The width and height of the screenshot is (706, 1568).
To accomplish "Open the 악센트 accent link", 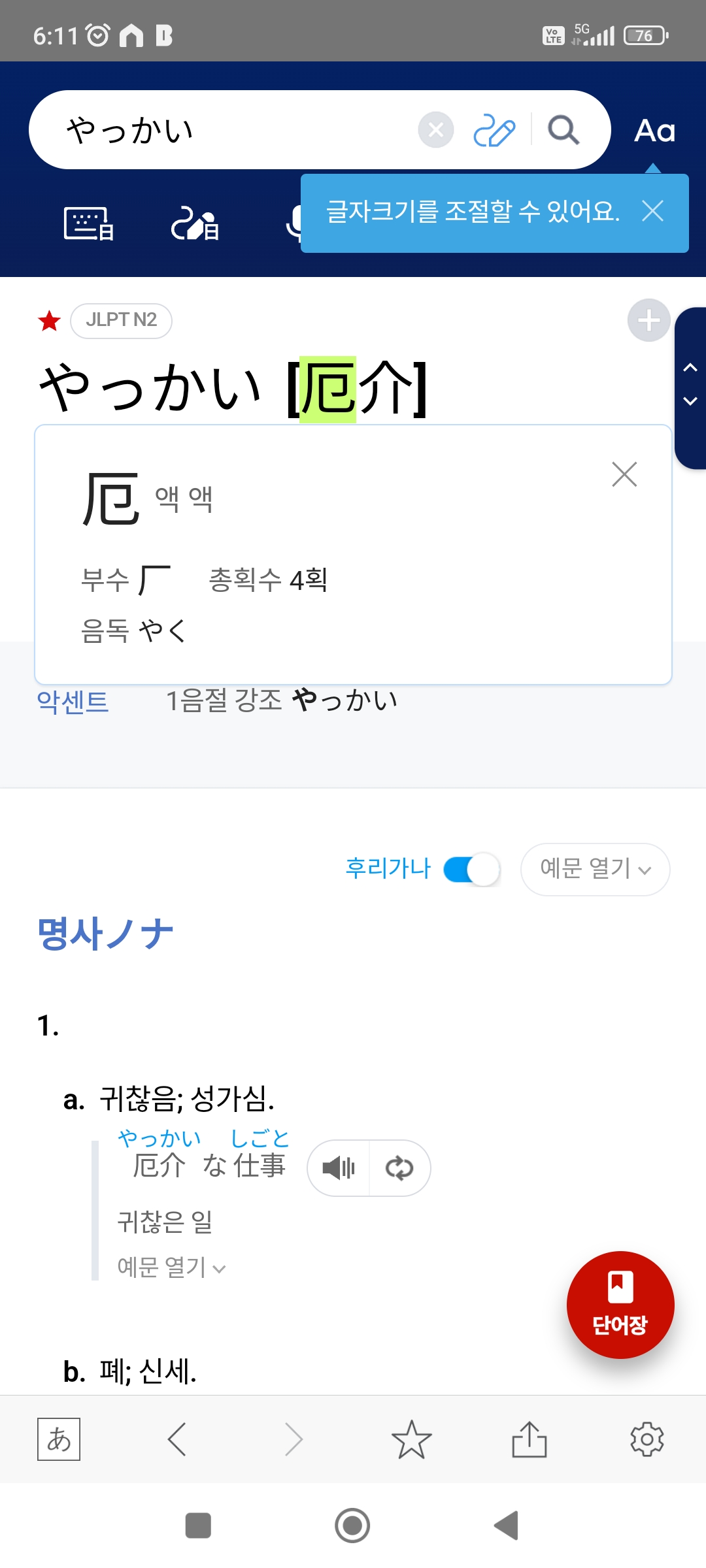I will (x=73, y=702).
